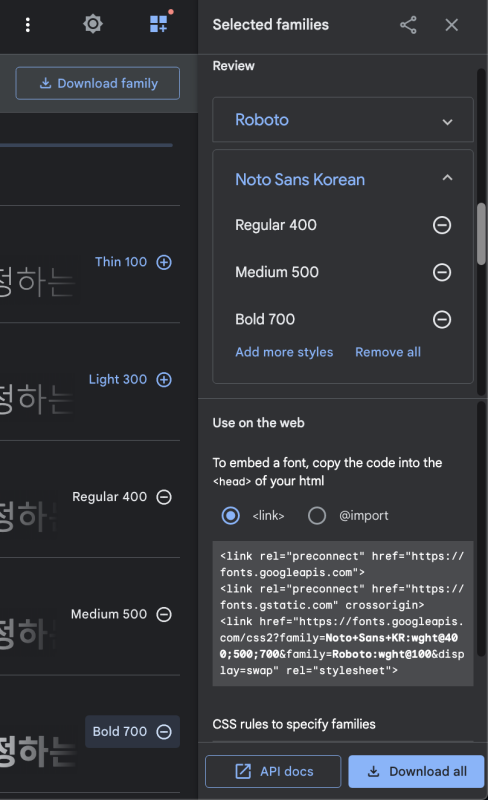Click the Regular 400 label in selected panel
The width and height of the screenshot is (488, 800).
click(x=276, y=225)
